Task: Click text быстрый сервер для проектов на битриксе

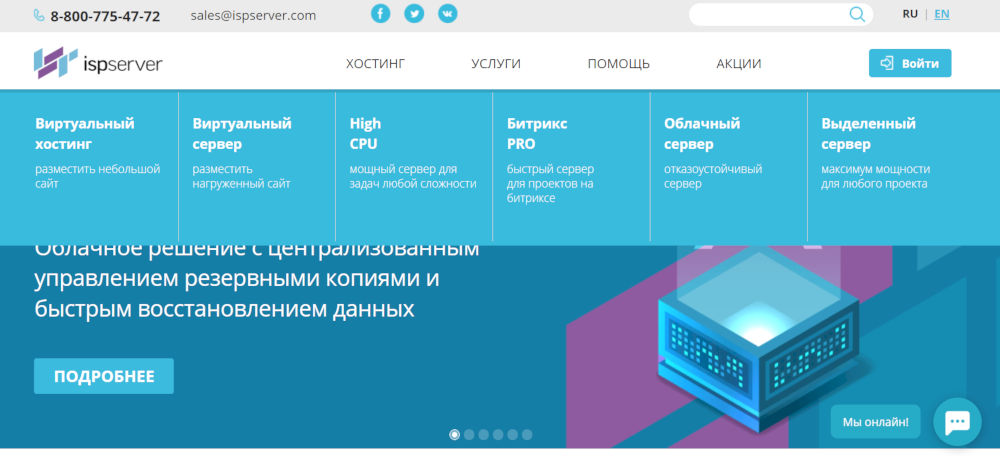Action: pyautogui.click(x=550, y=184)
